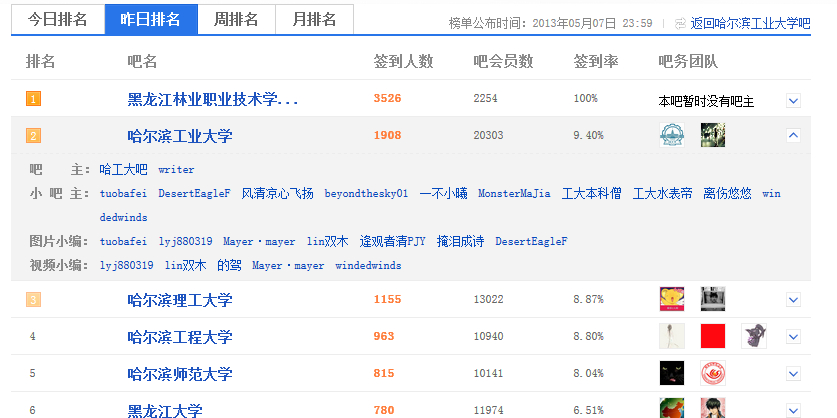Screen dimensions: 837x418
Task: Open the 黑龙江林业职业技术学... forum link
Action: point(212,99)
